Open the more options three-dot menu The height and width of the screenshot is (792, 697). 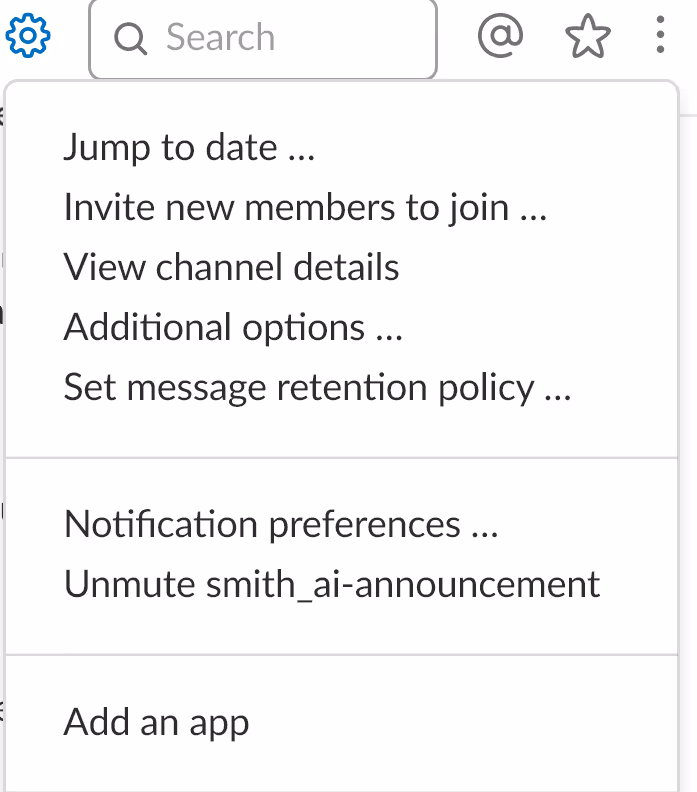pos(660,35)
